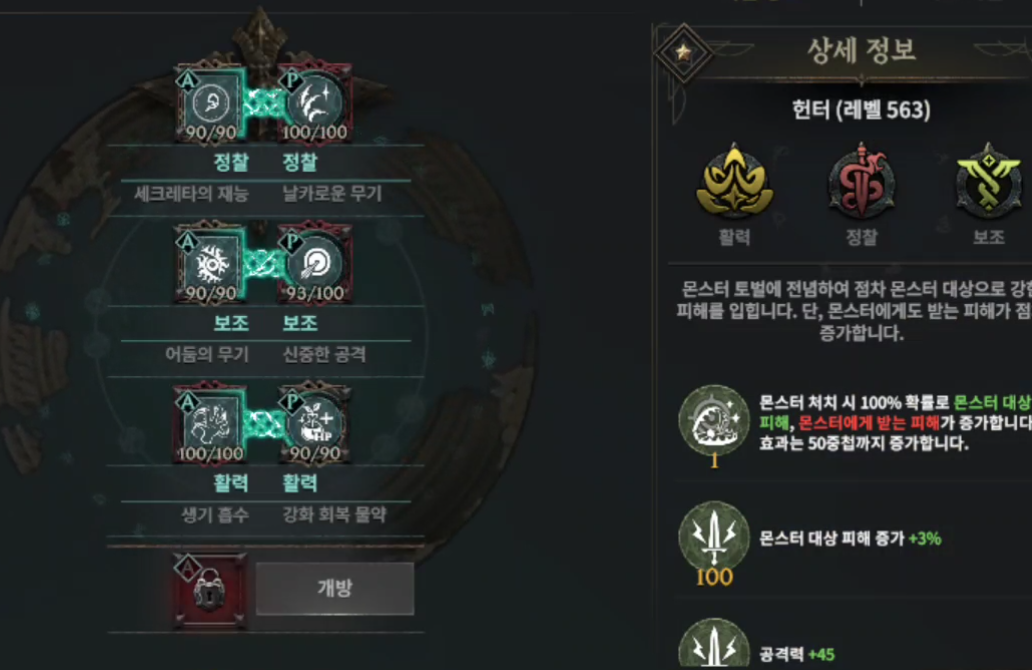The image size is (1032, 670).
Task: Click the 어둠의 무기 active skill icon
Action: (211, 265)
